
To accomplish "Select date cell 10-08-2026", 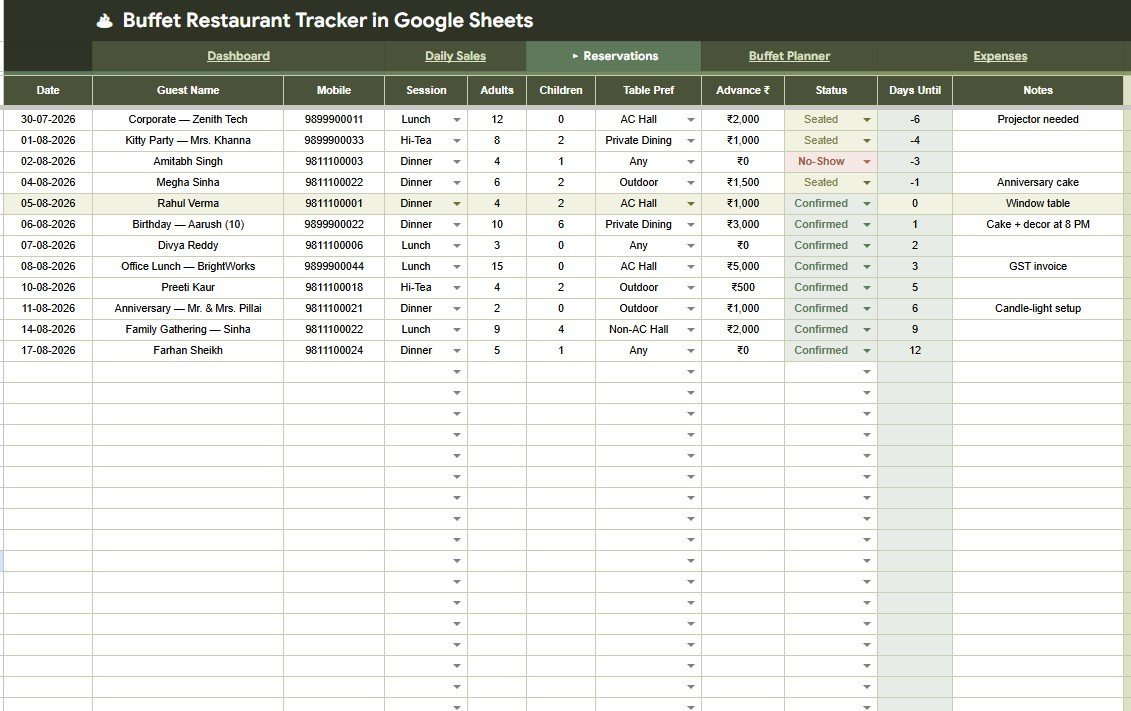I will 48,287.
